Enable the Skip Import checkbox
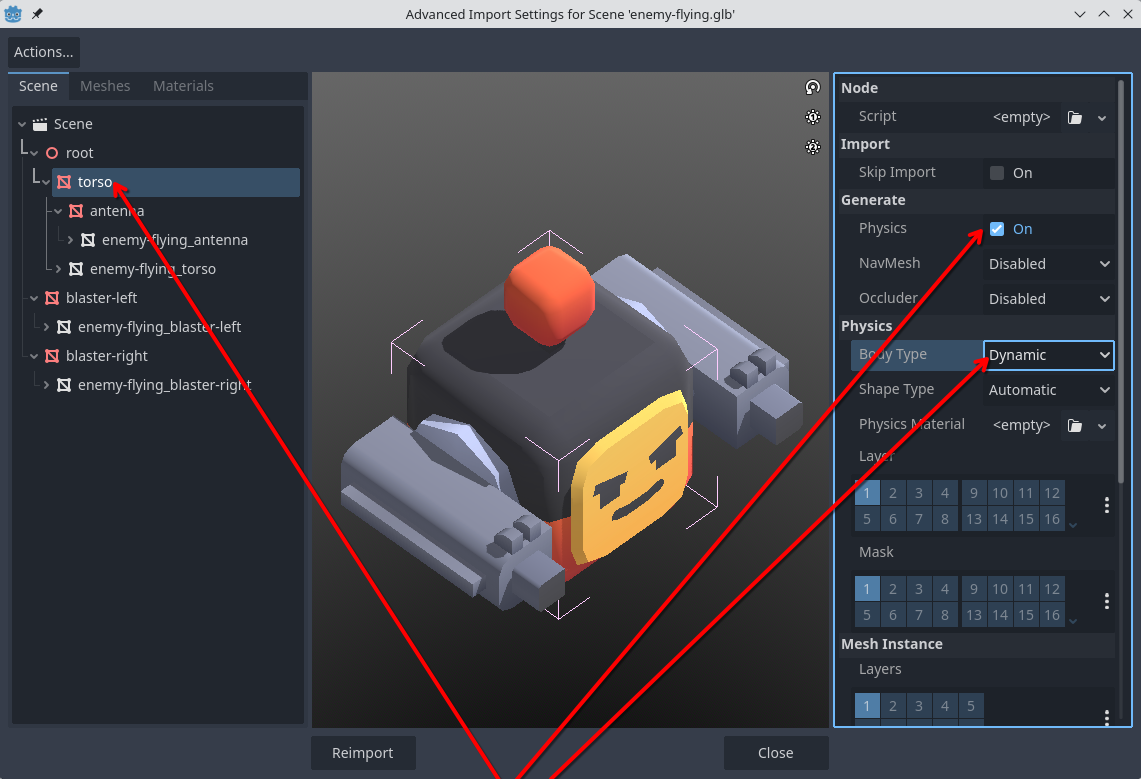The height and width of the screenshot is (779, 1141). click(x=997, y=173)
